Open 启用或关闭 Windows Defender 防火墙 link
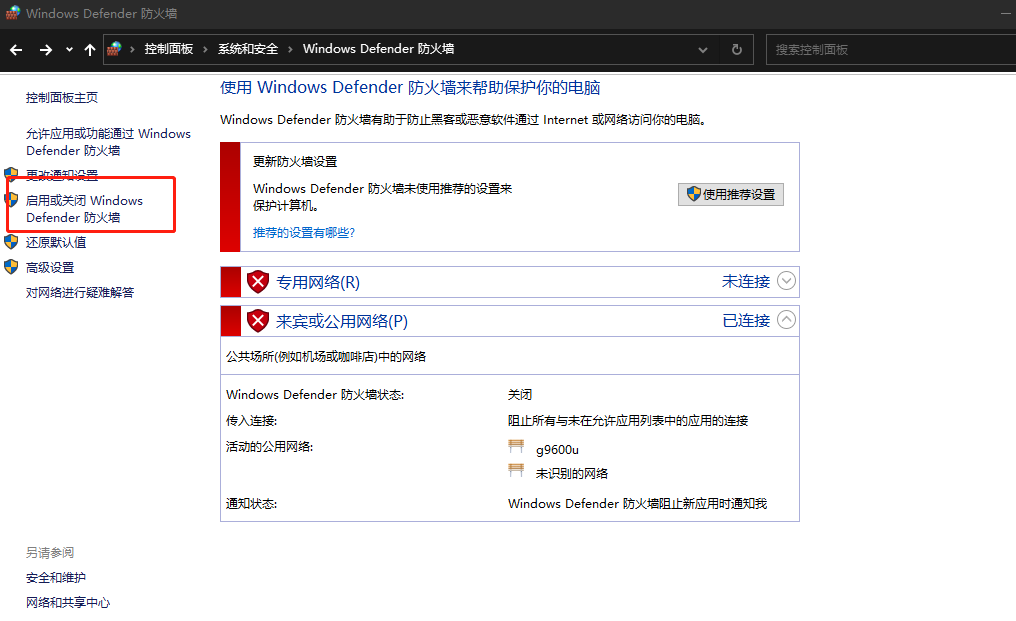1016x621 pixels. tap(84, 209)
